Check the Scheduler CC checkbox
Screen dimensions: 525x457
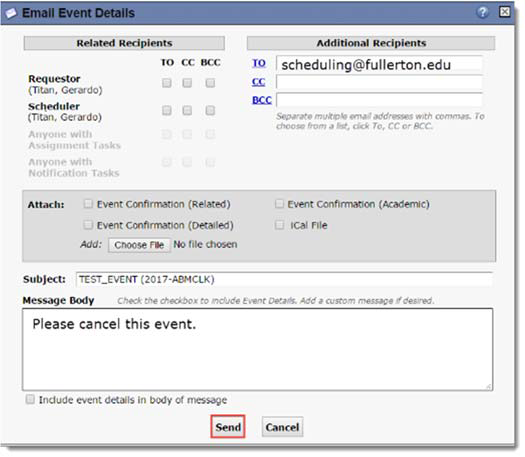187,110
